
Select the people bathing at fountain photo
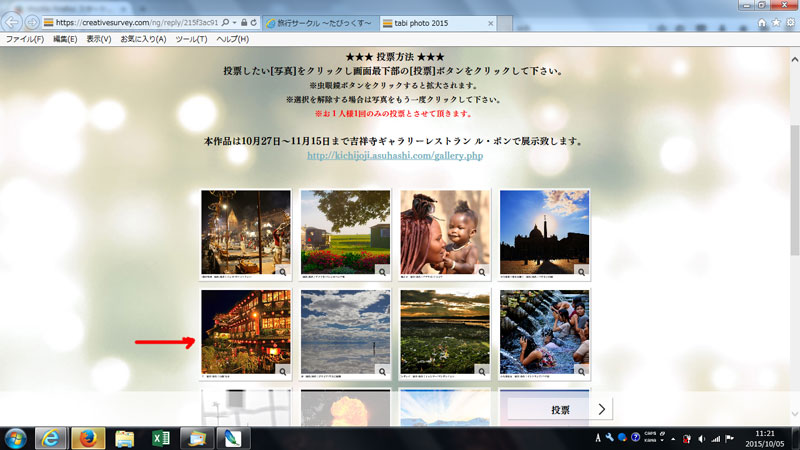pyautogui.click(x=544, y=332)
